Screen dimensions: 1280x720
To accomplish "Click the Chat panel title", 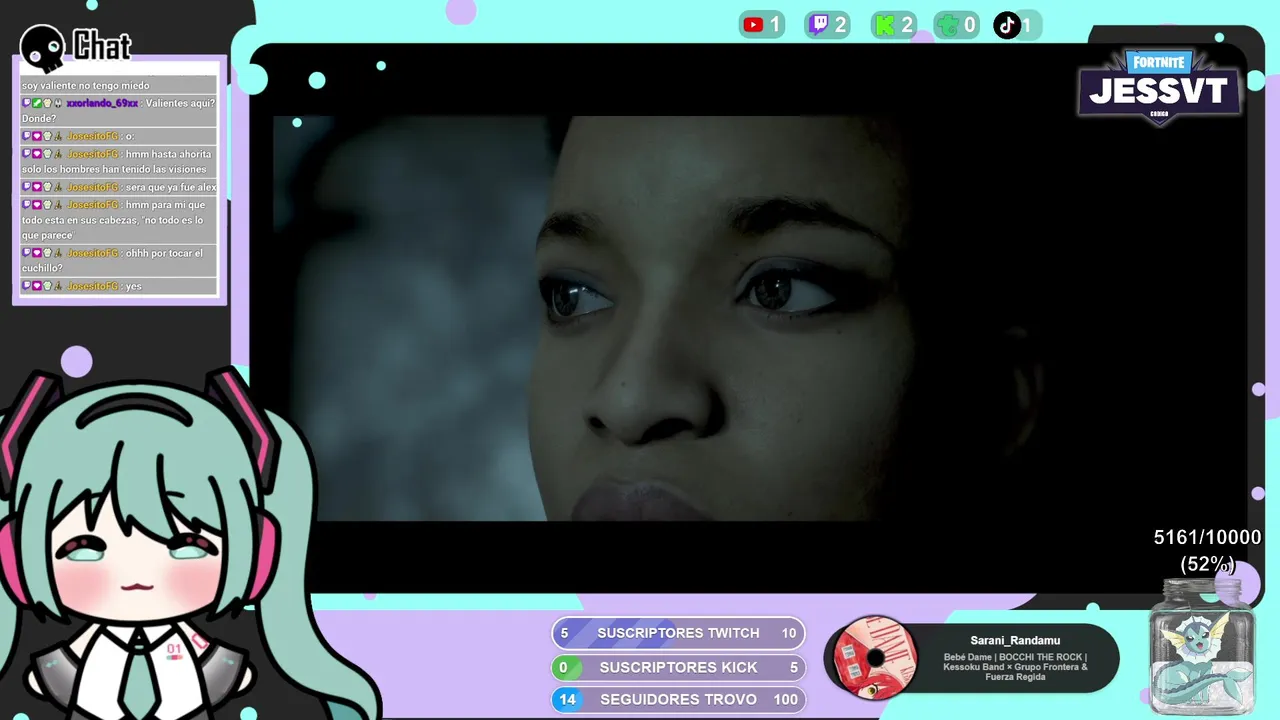I will click(x=102, y=46).
